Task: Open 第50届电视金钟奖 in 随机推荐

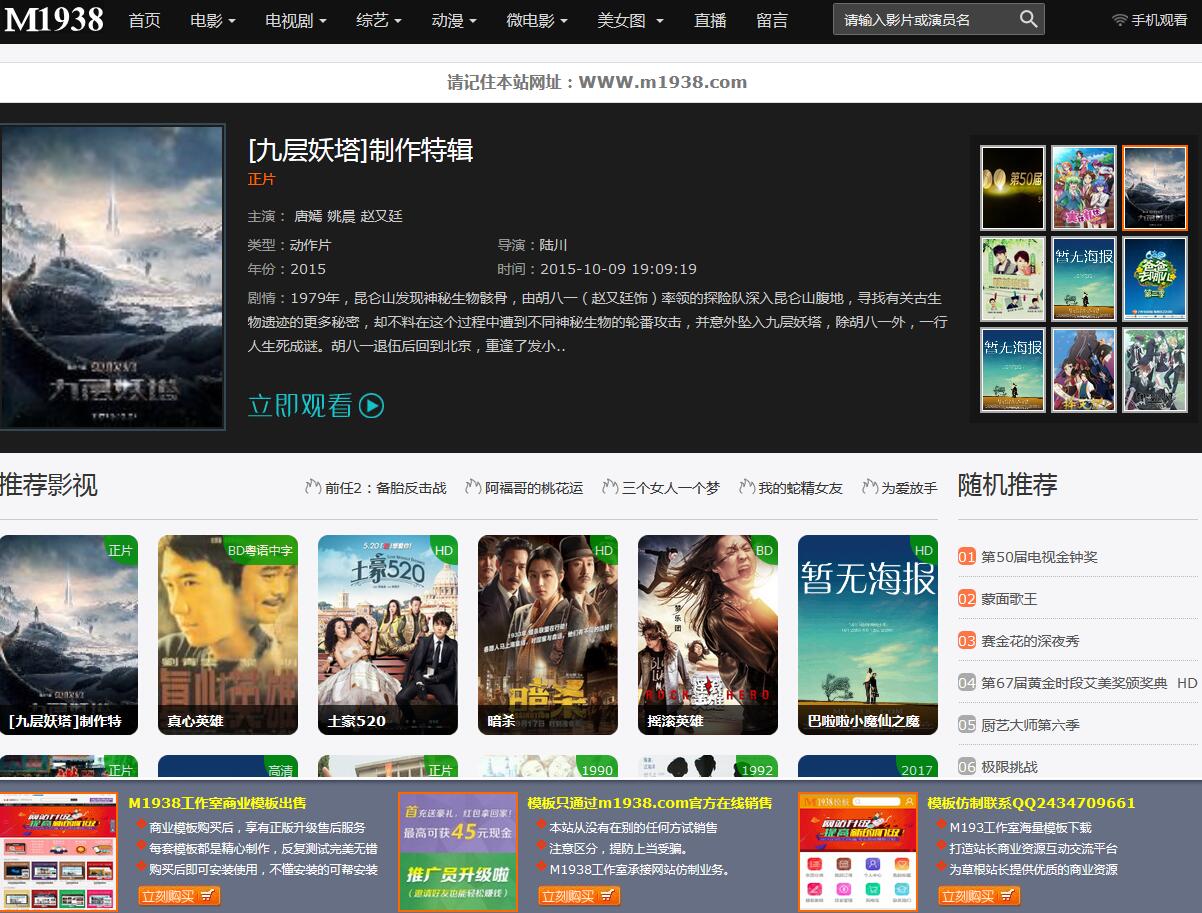Action: [1039, 557]
